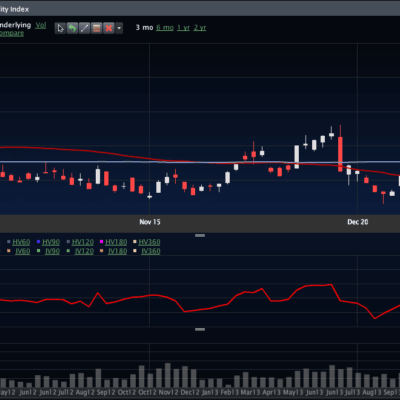
Task: Switch to the 1 yr range
Action: [183, 28]
